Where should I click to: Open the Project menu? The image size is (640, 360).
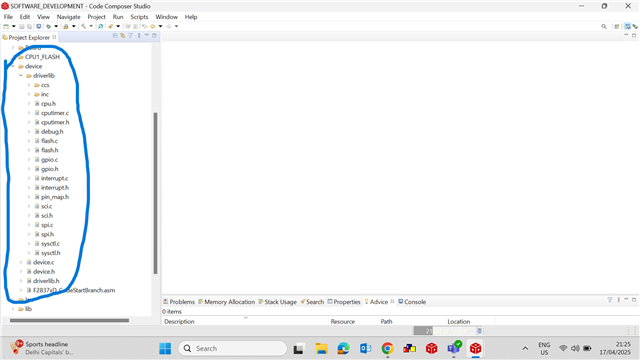[x=96, y=17]
